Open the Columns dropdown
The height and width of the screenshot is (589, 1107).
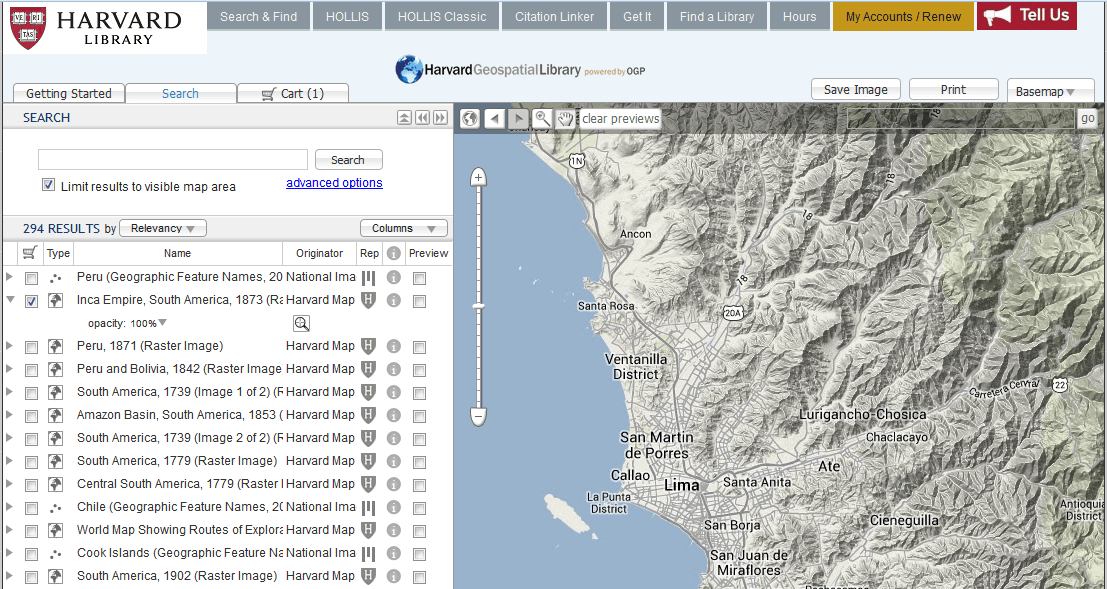[403, 227]
